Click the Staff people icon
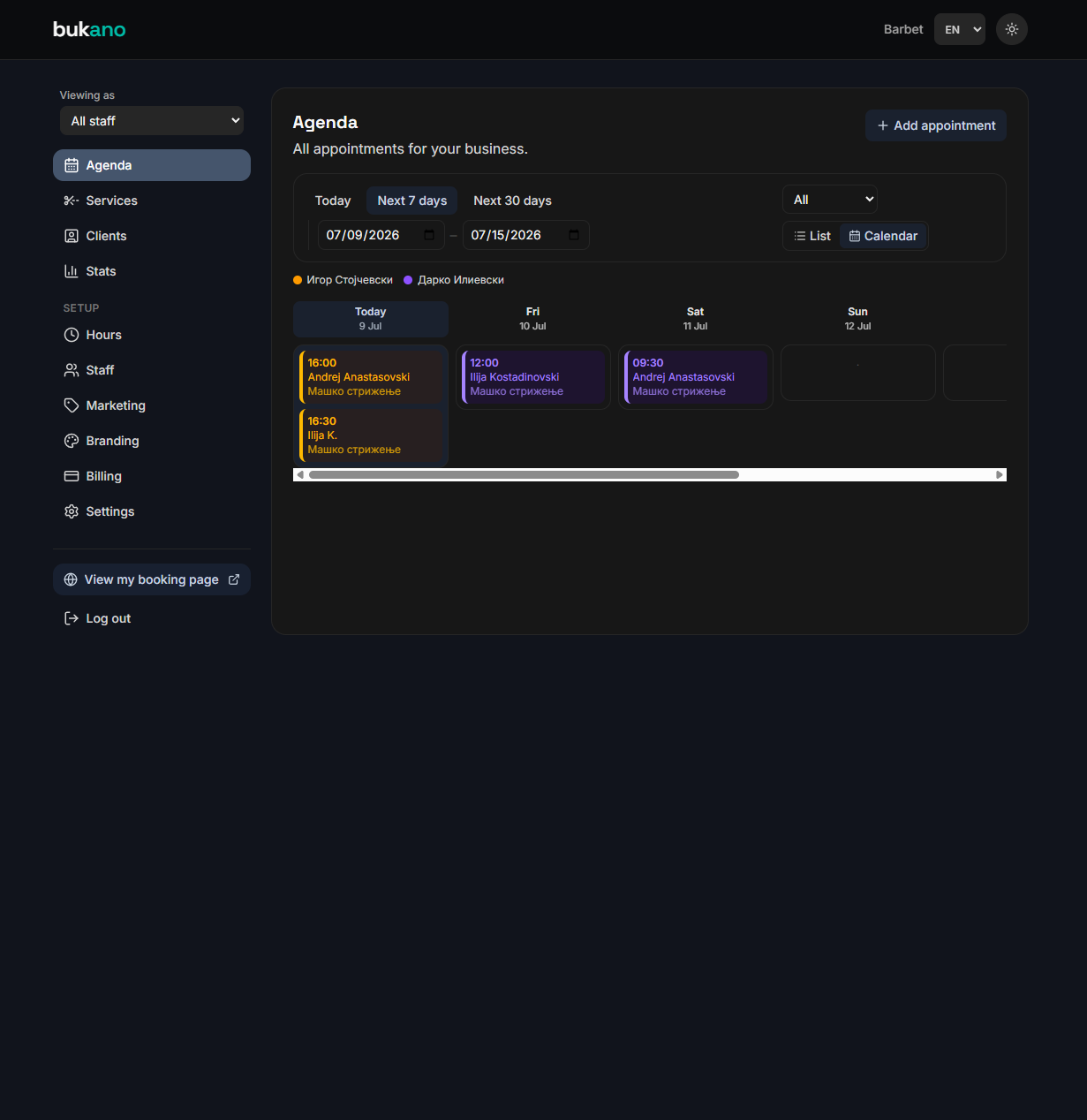 click(x=72, y=370)
